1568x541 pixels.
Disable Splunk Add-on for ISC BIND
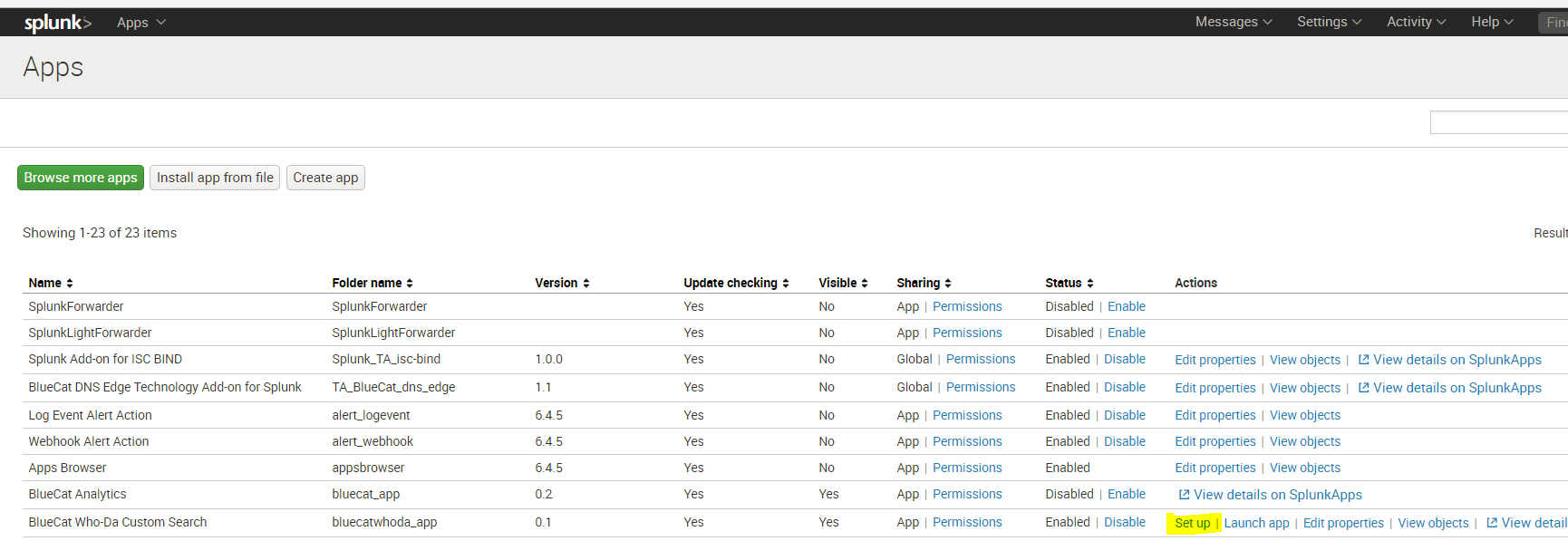point(1125,359)
